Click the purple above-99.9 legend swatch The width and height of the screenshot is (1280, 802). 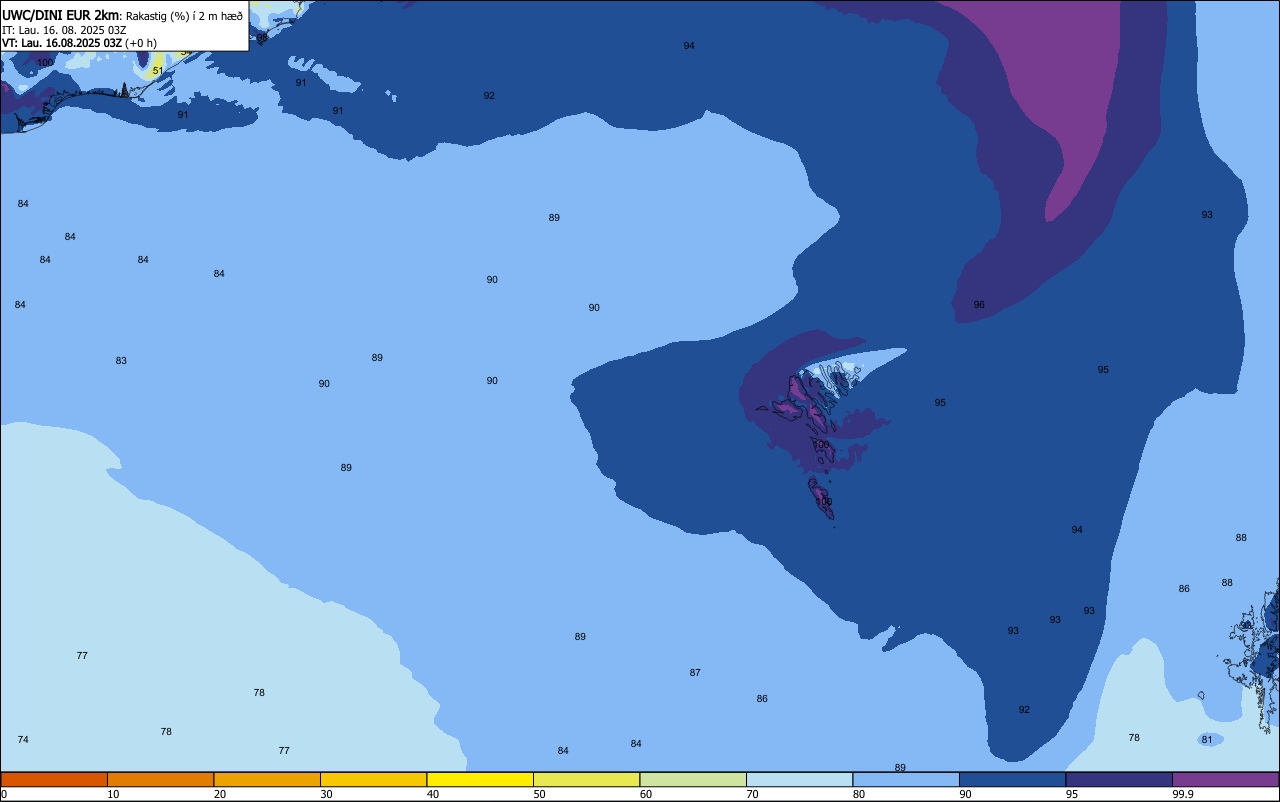(x=1225, y=779)
